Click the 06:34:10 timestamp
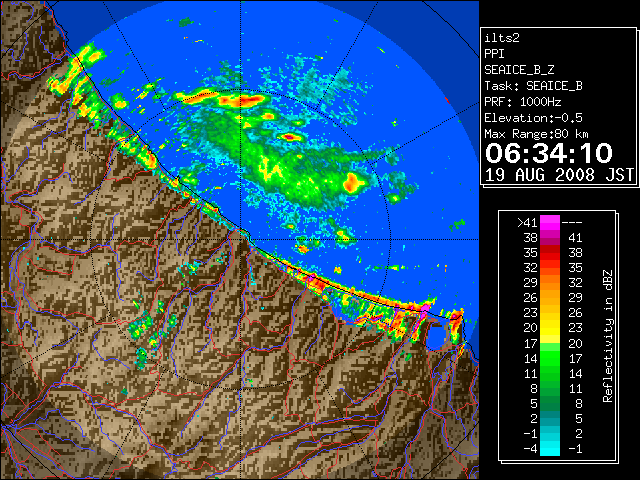Viewport: 640px width, 480px height. [549, 153]
